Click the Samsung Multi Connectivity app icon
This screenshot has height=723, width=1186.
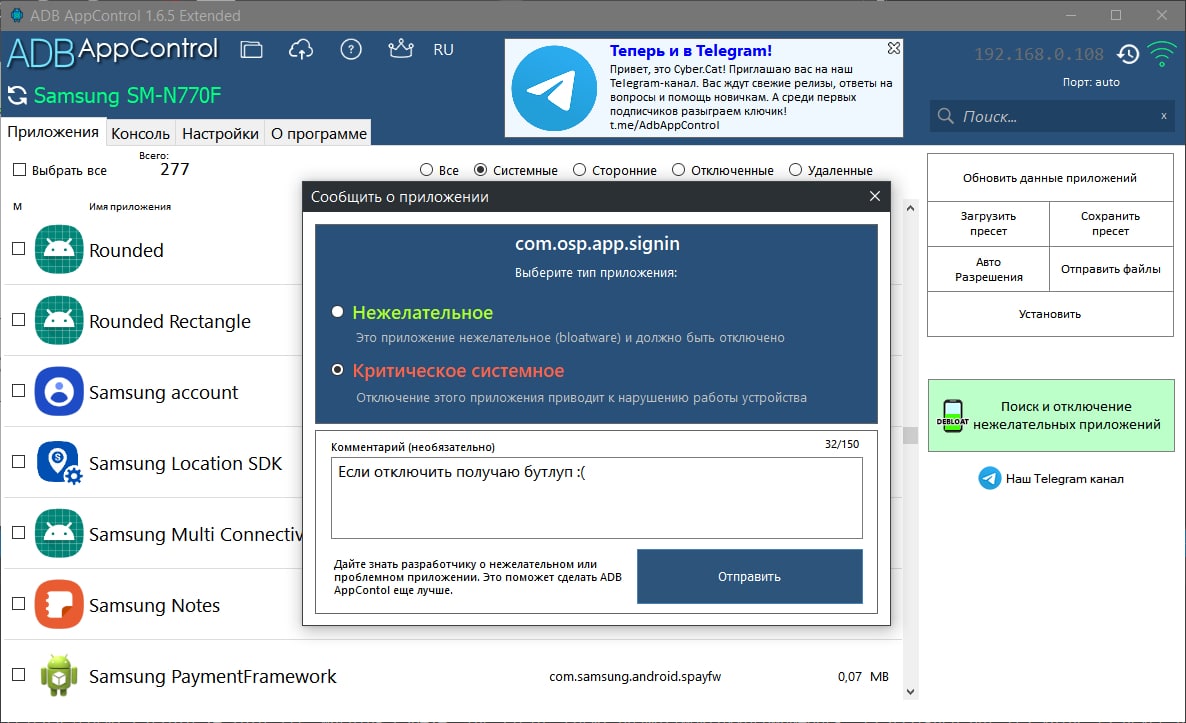pos(59,534)
